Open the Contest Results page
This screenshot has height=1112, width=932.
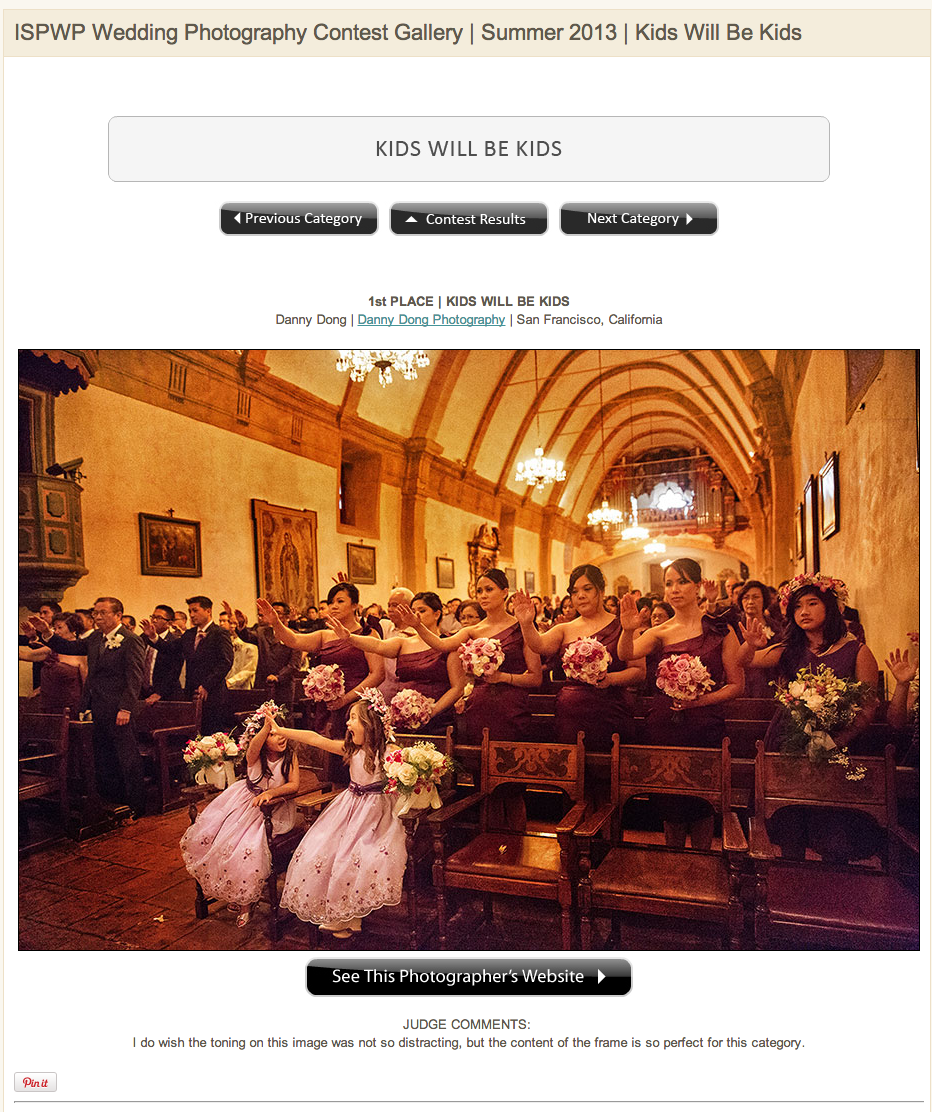469,218
